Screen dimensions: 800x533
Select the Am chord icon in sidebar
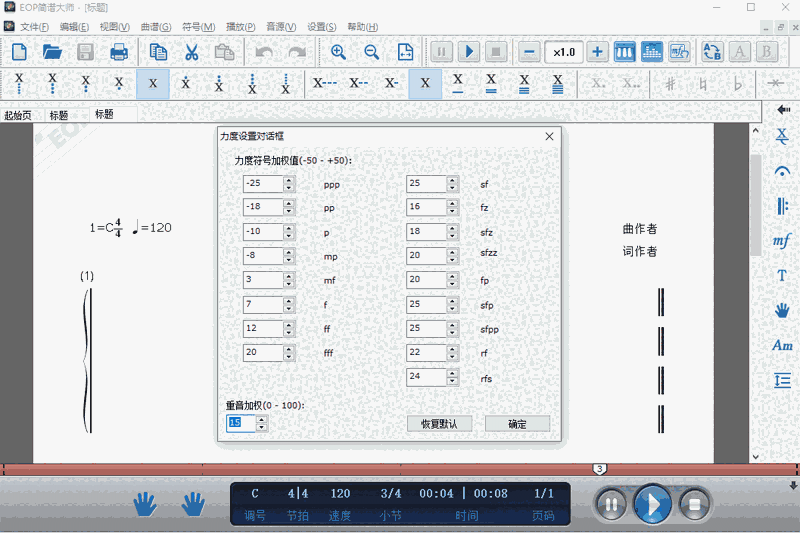782,345
